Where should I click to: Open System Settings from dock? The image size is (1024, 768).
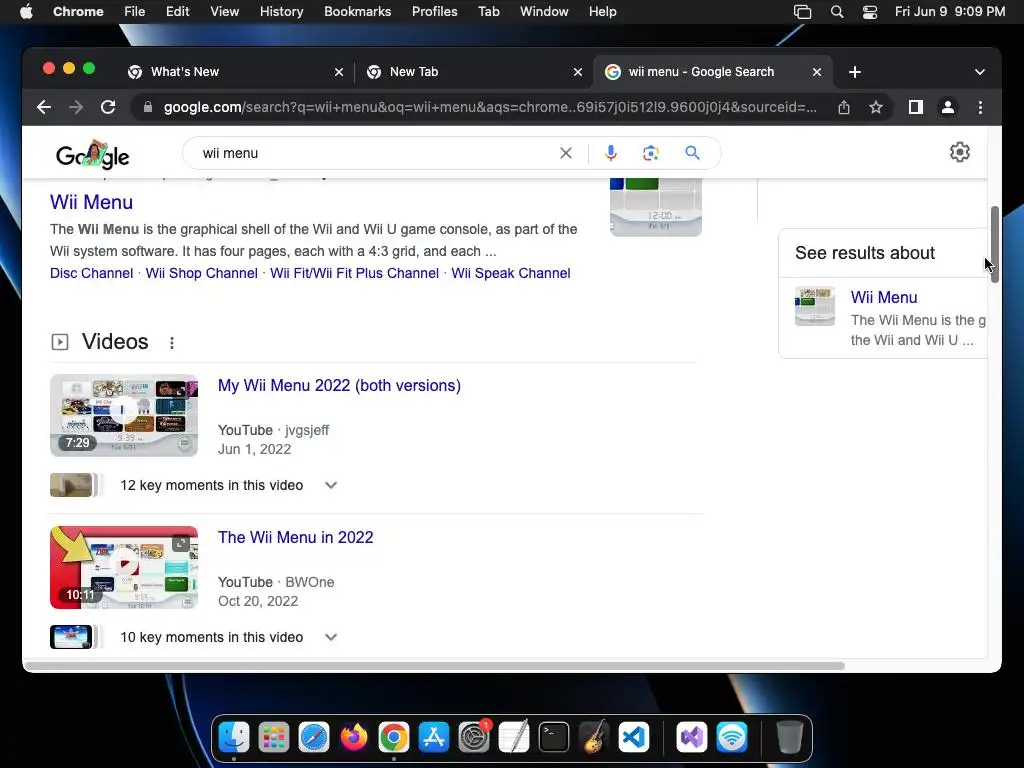tap(474, 737)
